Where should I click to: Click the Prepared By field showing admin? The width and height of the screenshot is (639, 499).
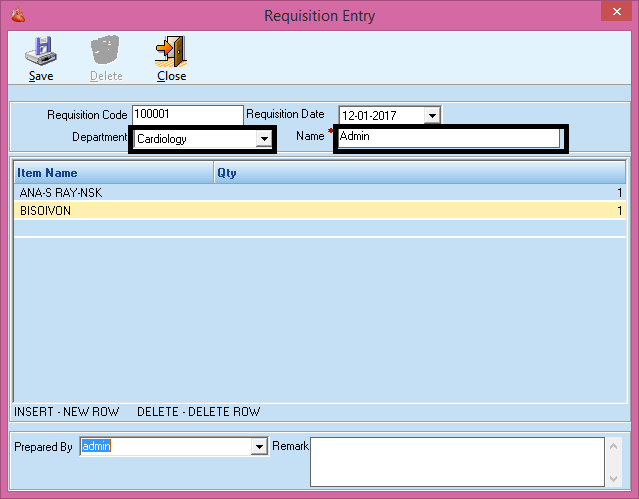(x=165, y=447)
